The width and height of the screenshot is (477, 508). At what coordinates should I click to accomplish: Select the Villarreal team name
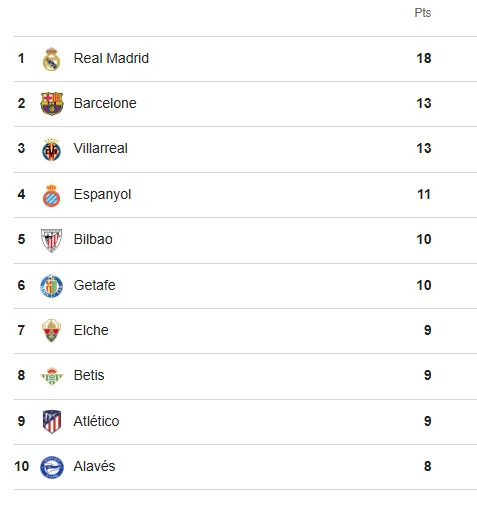pyautogui.click(x=101, y=148)
